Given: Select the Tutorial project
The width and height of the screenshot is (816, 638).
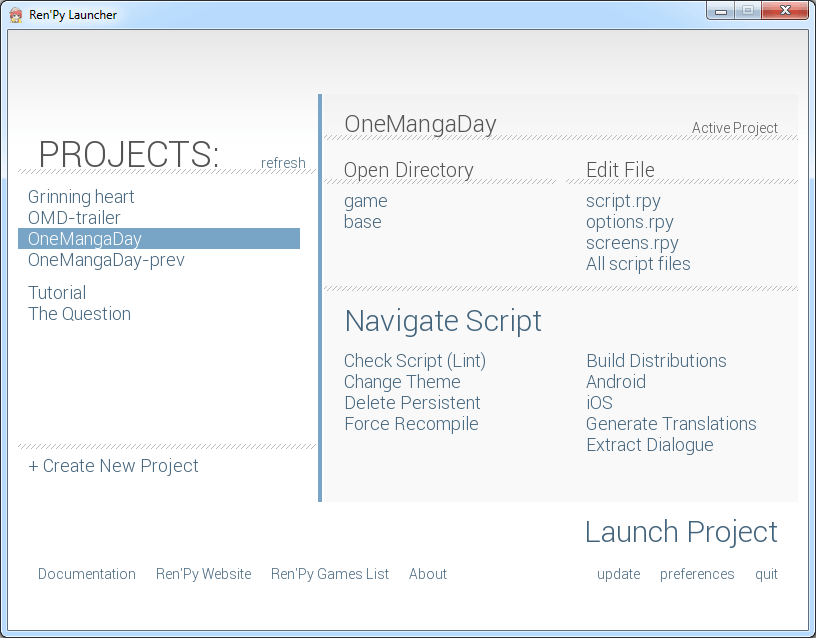Looking at the screenshot, I should (57, 292).
